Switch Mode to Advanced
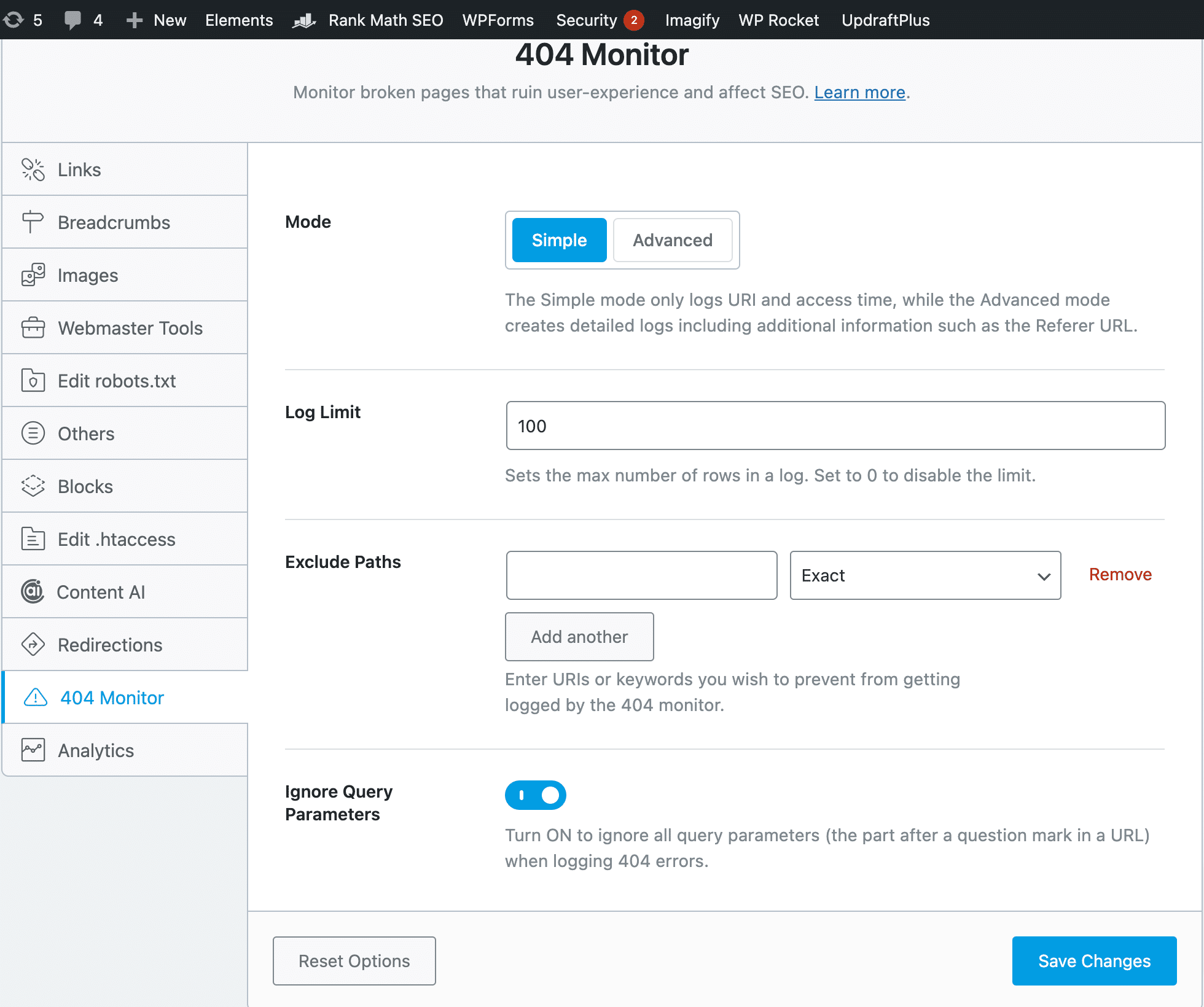 pyautogui.click(x=672, y=240)
